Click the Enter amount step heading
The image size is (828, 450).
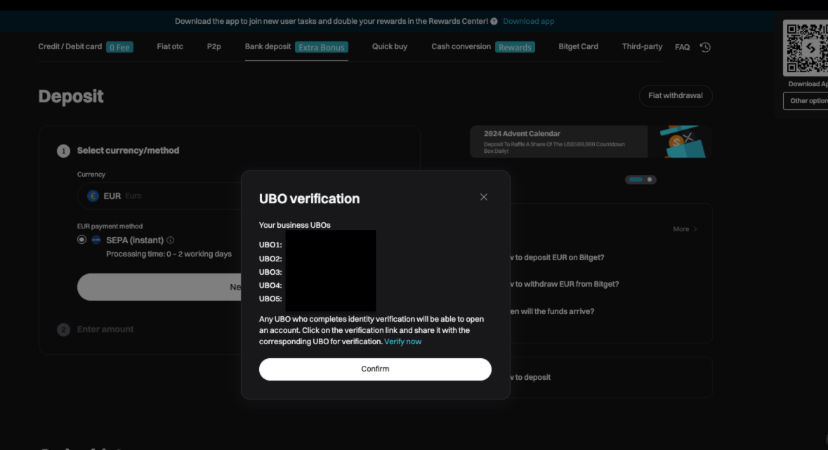[105, 329]
